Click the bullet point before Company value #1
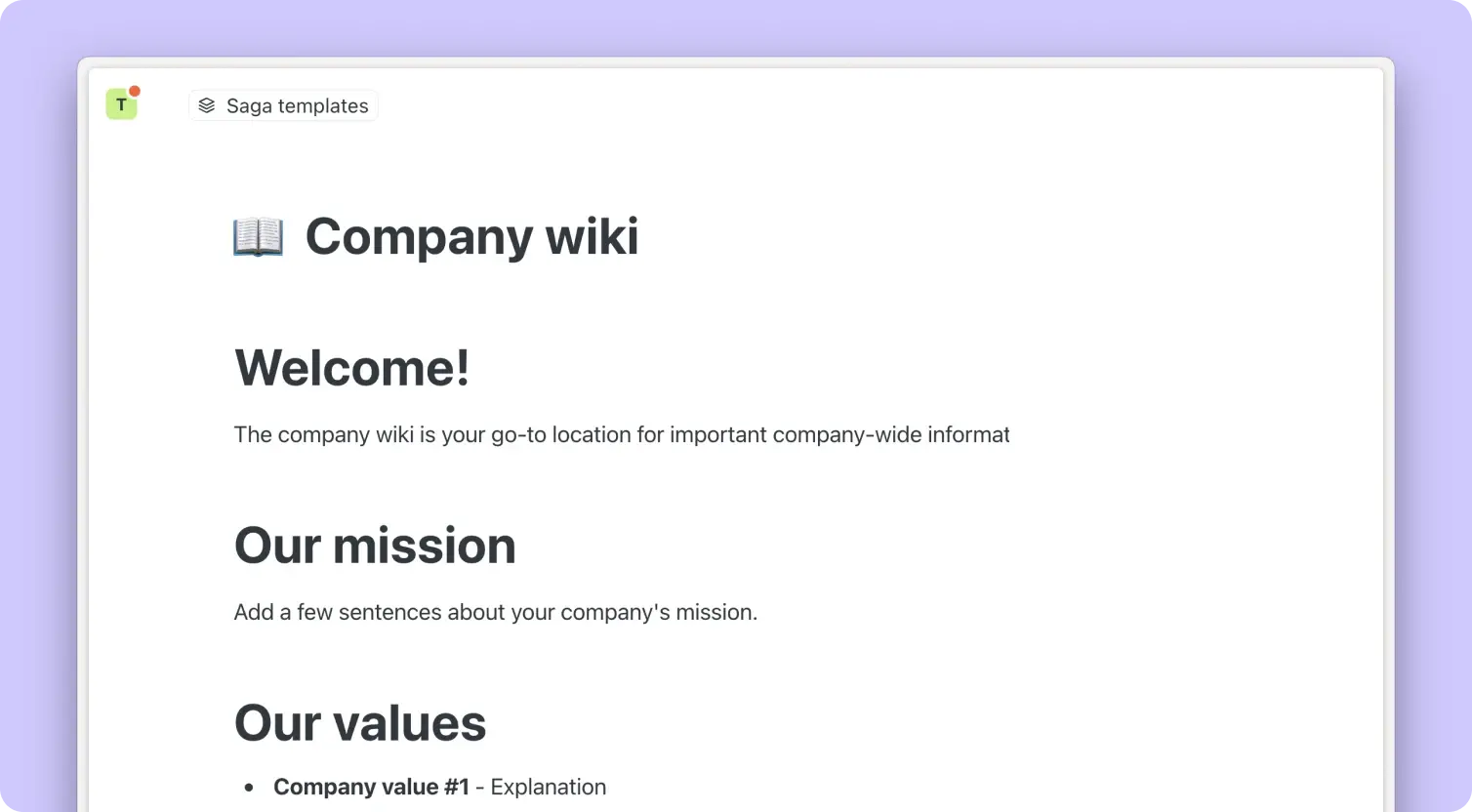The width and height of the screenshot is (1472, 812). 250,788
